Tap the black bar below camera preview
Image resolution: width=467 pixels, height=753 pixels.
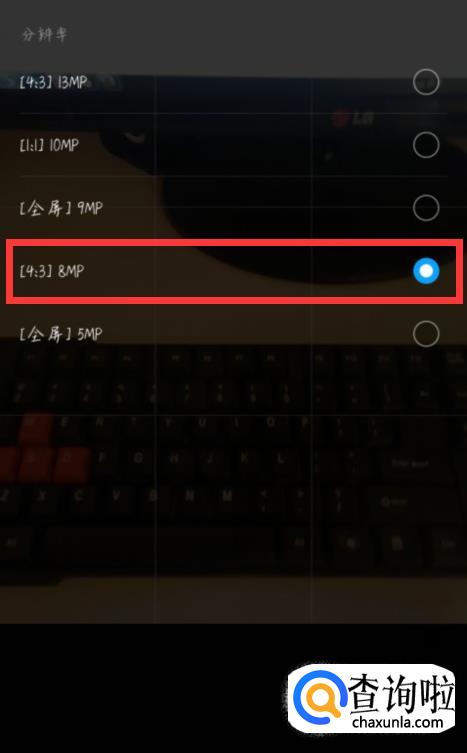coord(144,688)
